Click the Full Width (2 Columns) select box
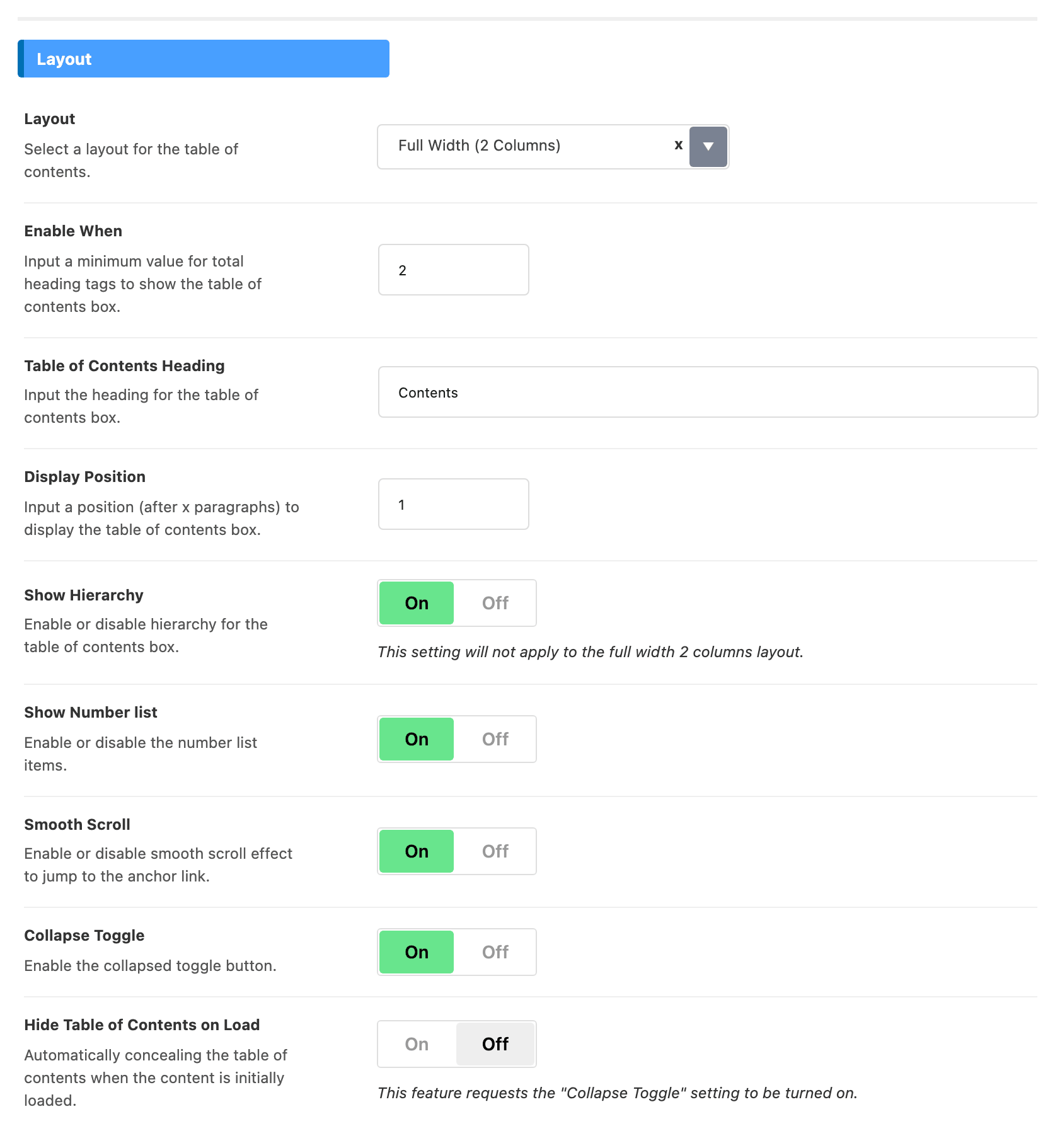Image resolution: width=1055 pixels, height=1148 pixels. tap(553, 147)
